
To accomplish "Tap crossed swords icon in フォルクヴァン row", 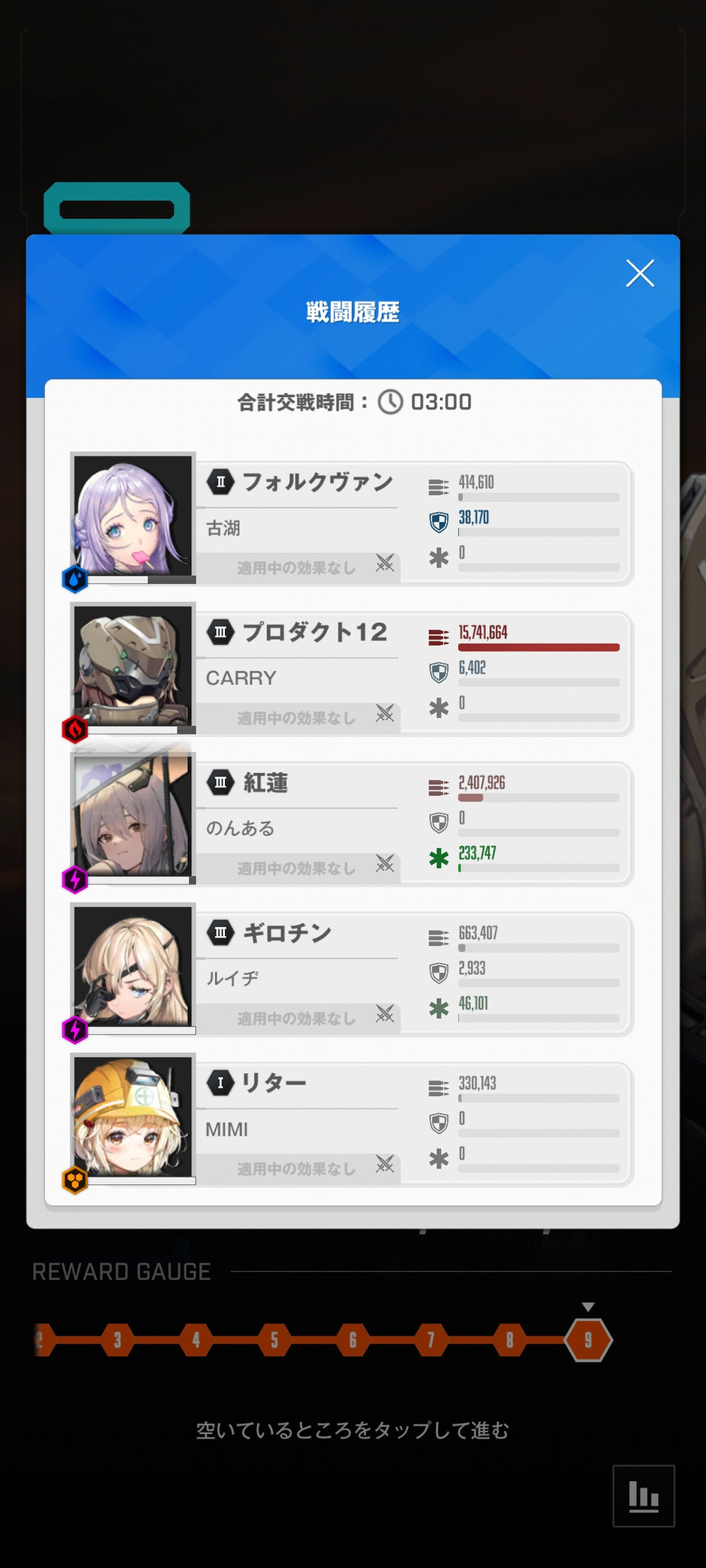I will click(385, 563).
